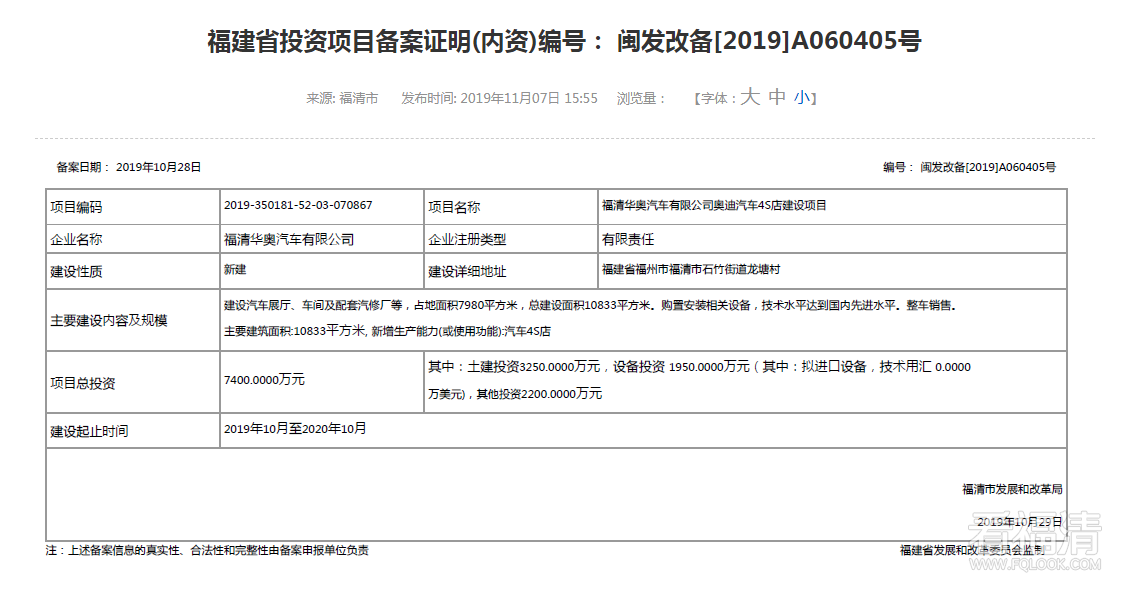Image resolution: width=1127 pixels, height=597 pixels.
Task: Click issuing authority 福清市发展和改革局
Action: pos(1012,489)
